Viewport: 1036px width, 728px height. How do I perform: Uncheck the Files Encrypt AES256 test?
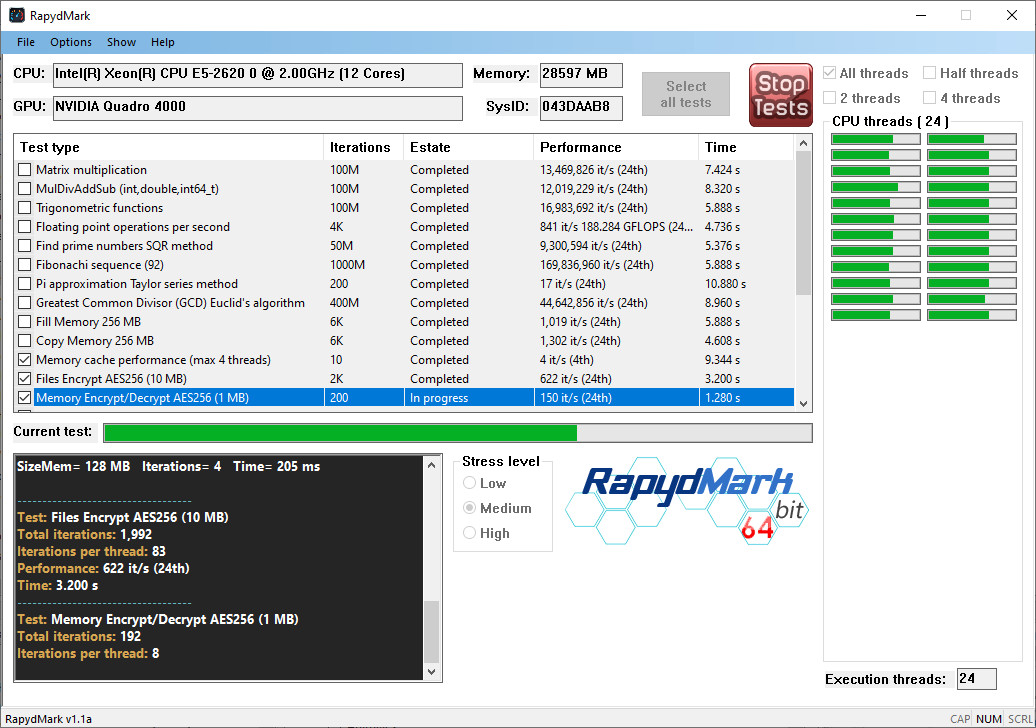(x=24, y=379)
